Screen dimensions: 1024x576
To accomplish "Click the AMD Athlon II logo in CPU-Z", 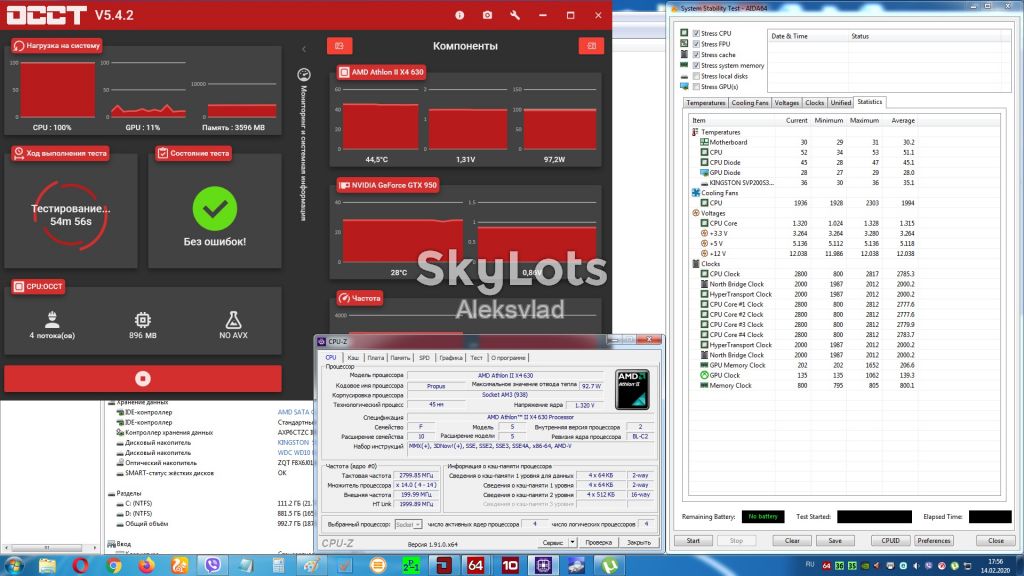I will (632, 390).
